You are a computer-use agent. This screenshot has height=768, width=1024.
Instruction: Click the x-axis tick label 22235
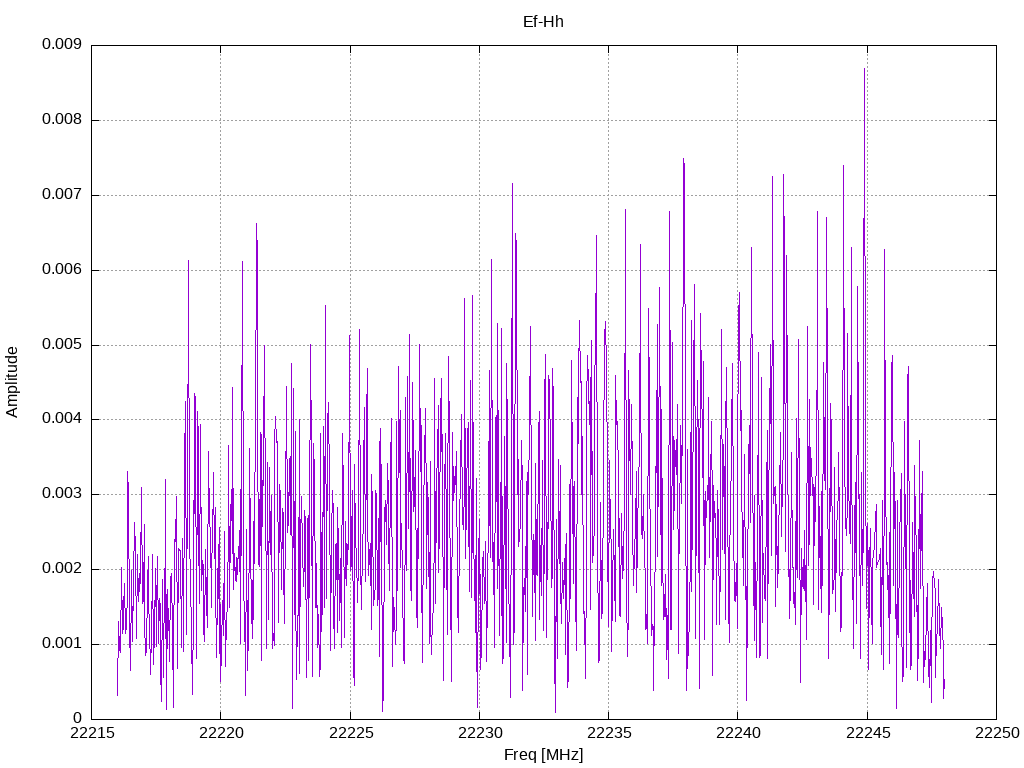pos(609,733)
